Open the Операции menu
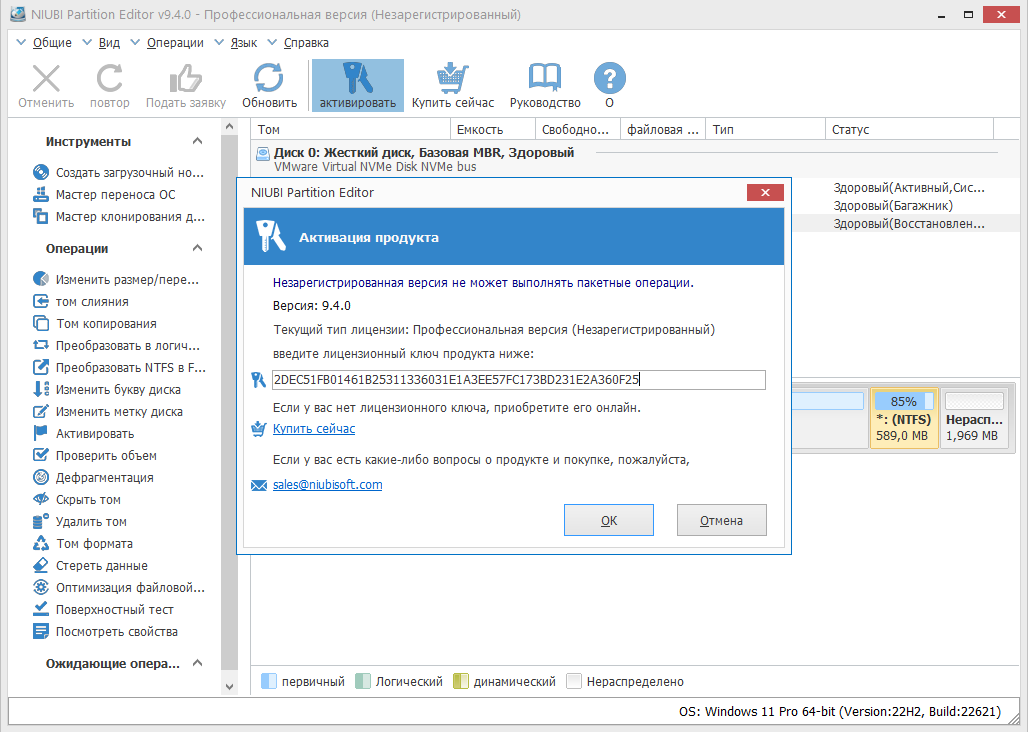Image resolution: width=1028 pixels, height=732 pixels. coord(175,43)
